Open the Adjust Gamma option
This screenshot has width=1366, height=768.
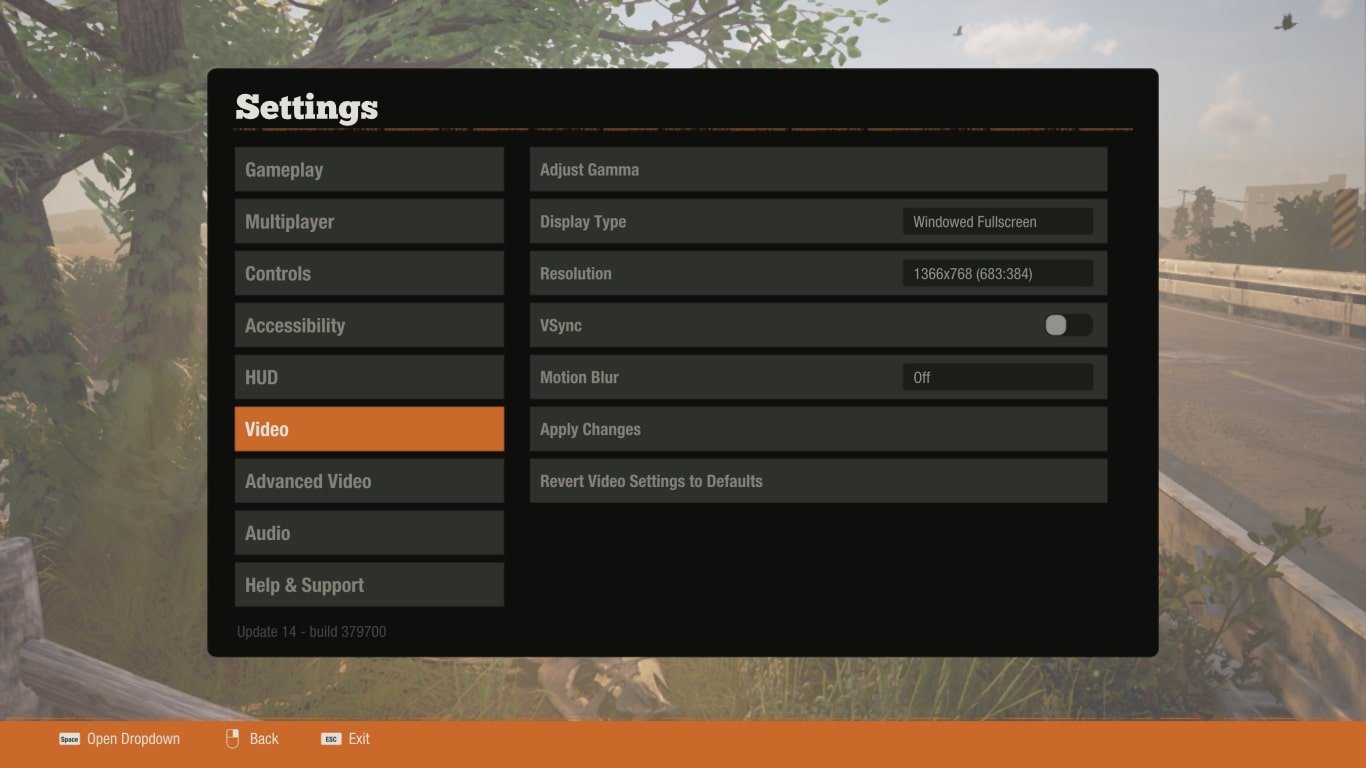[x=817, y=170]
